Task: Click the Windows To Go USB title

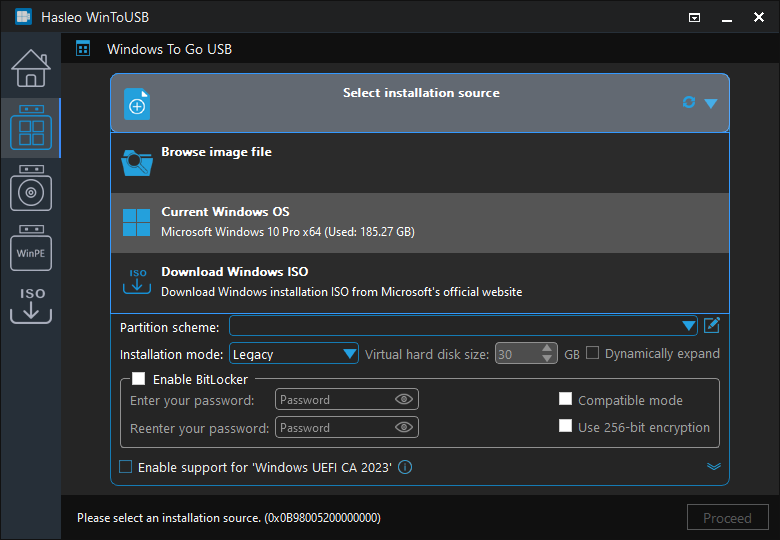Action: point(169,49)
